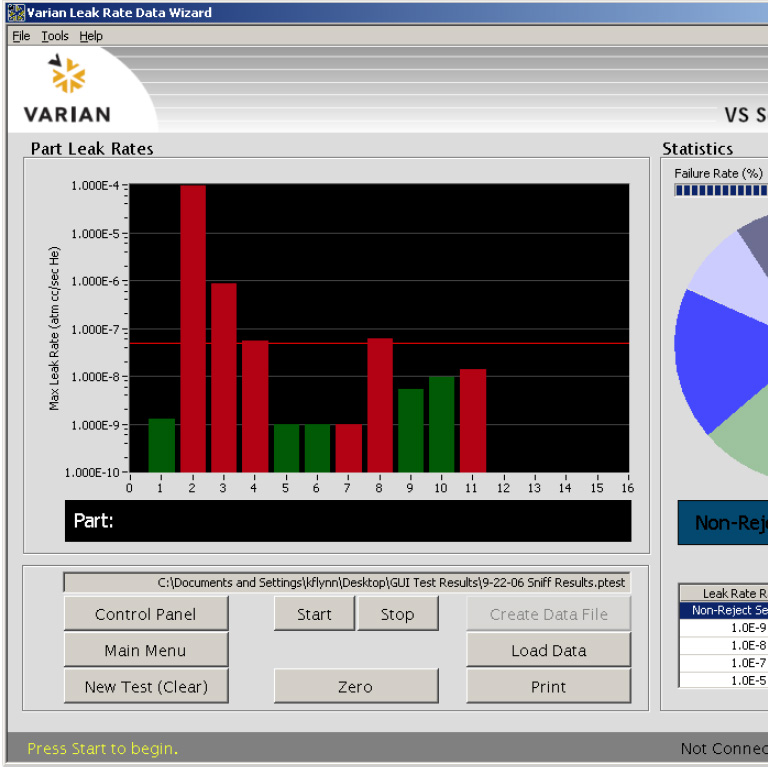
Task: Open the Control Panel
Action: click(146, 614)
